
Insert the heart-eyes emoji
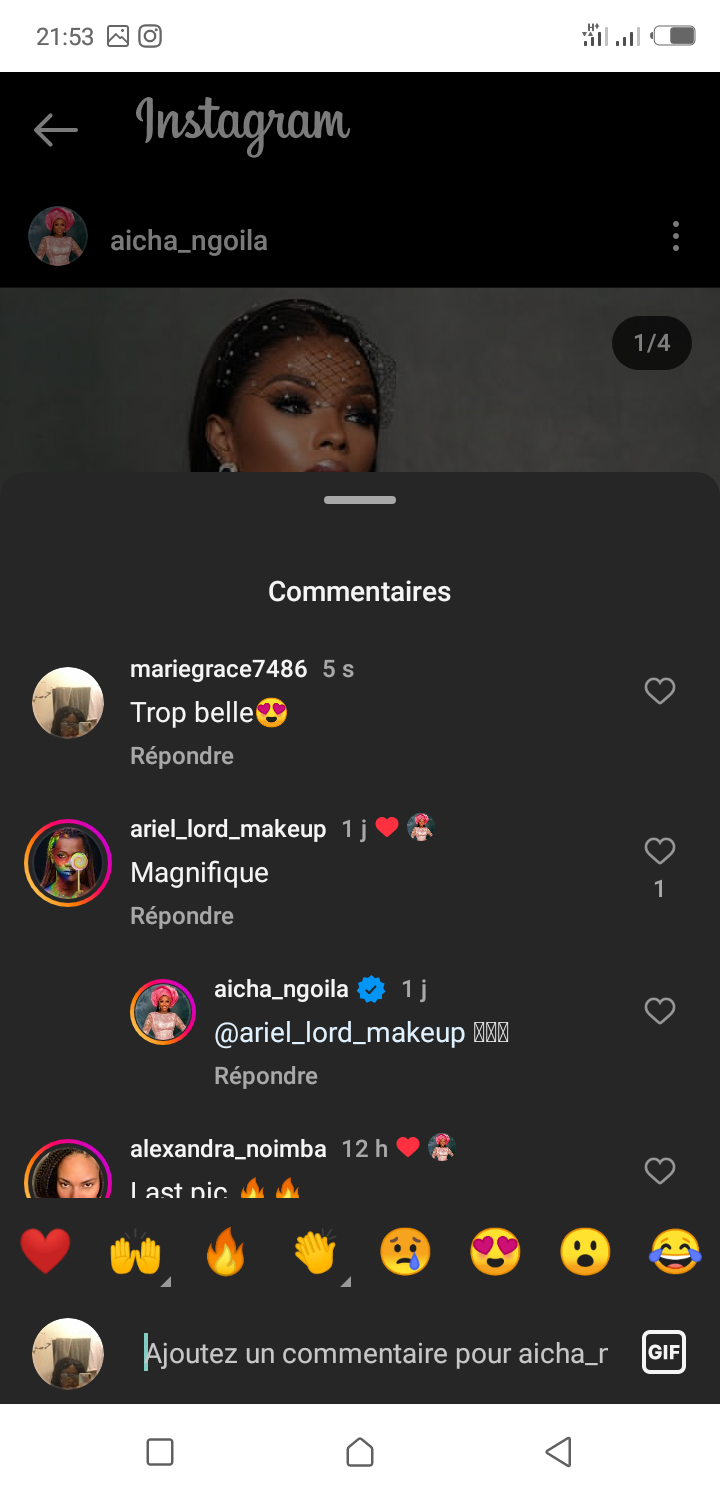(495, 1251)
